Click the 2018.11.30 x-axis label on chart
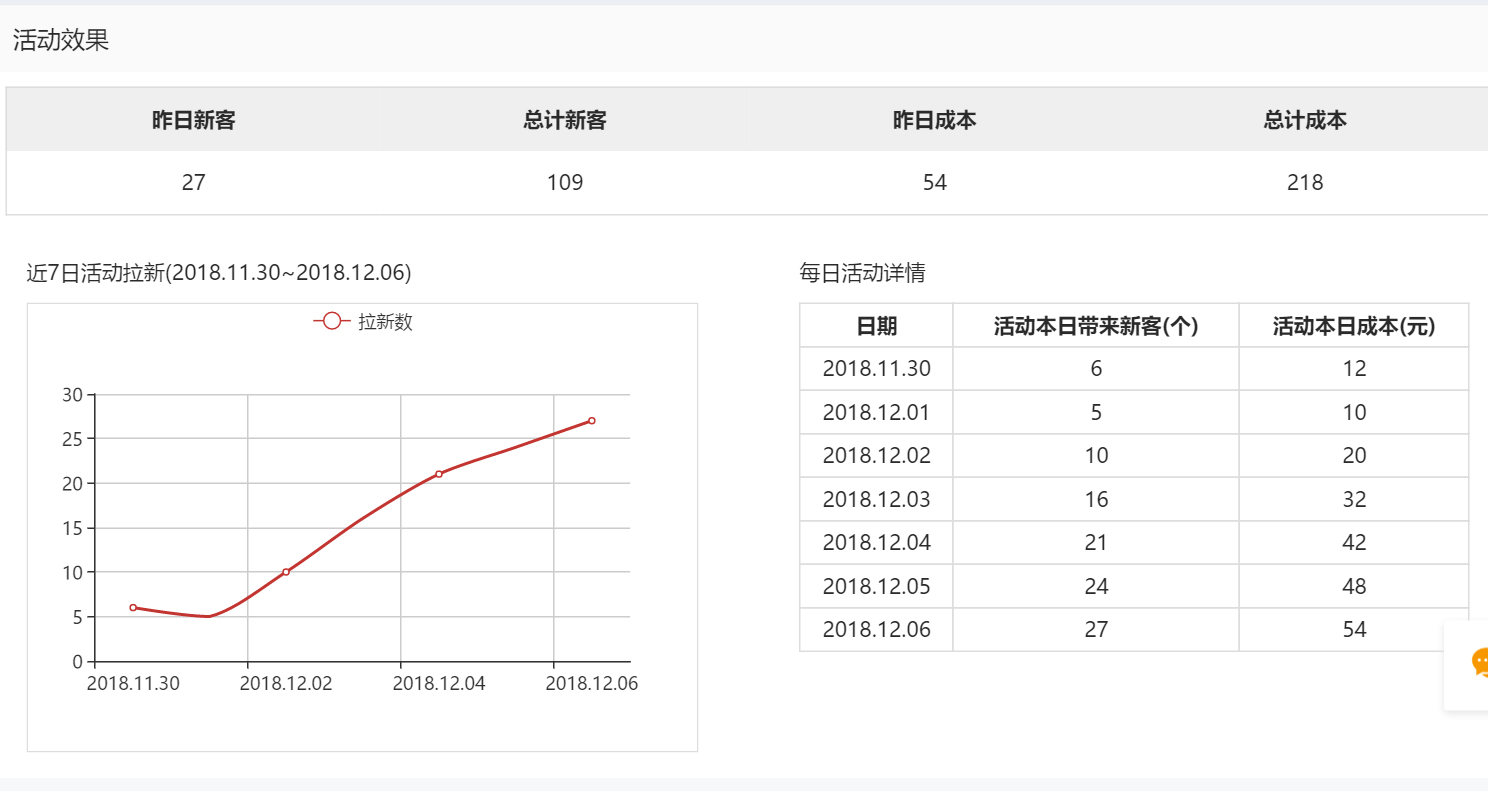 [x=133, y=684]
